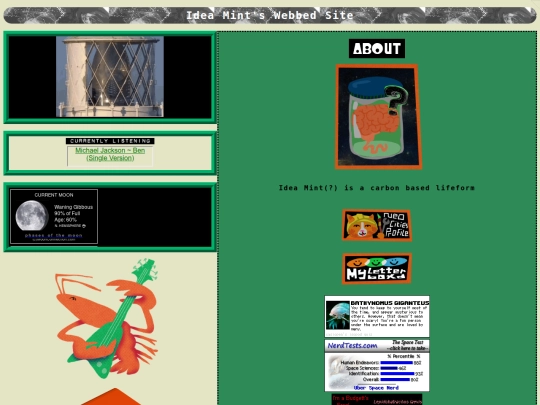Click the full moon image
540x405 pixels.
32,216
